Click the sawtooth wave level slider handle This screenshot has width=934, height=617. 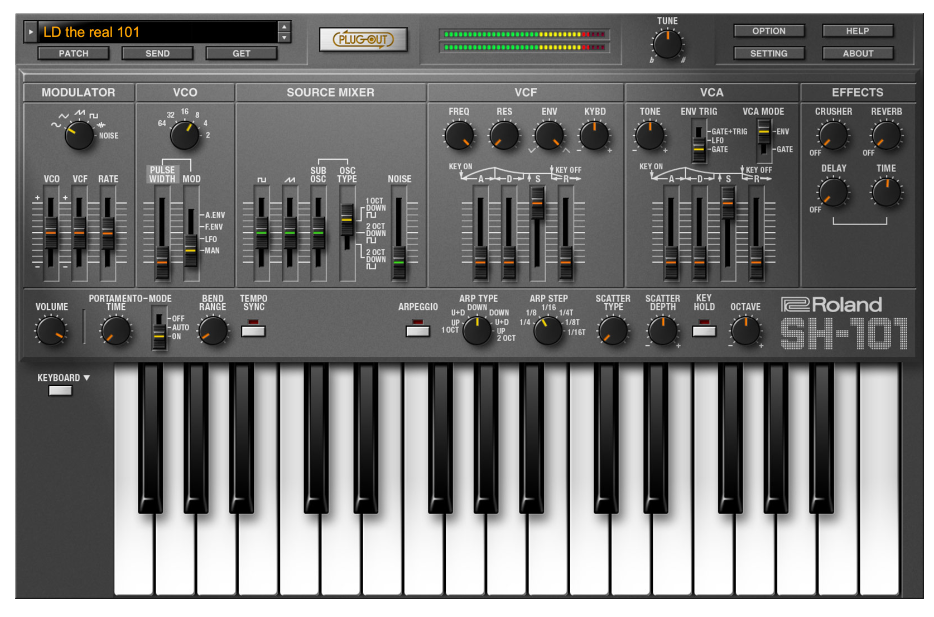(290, 233)
